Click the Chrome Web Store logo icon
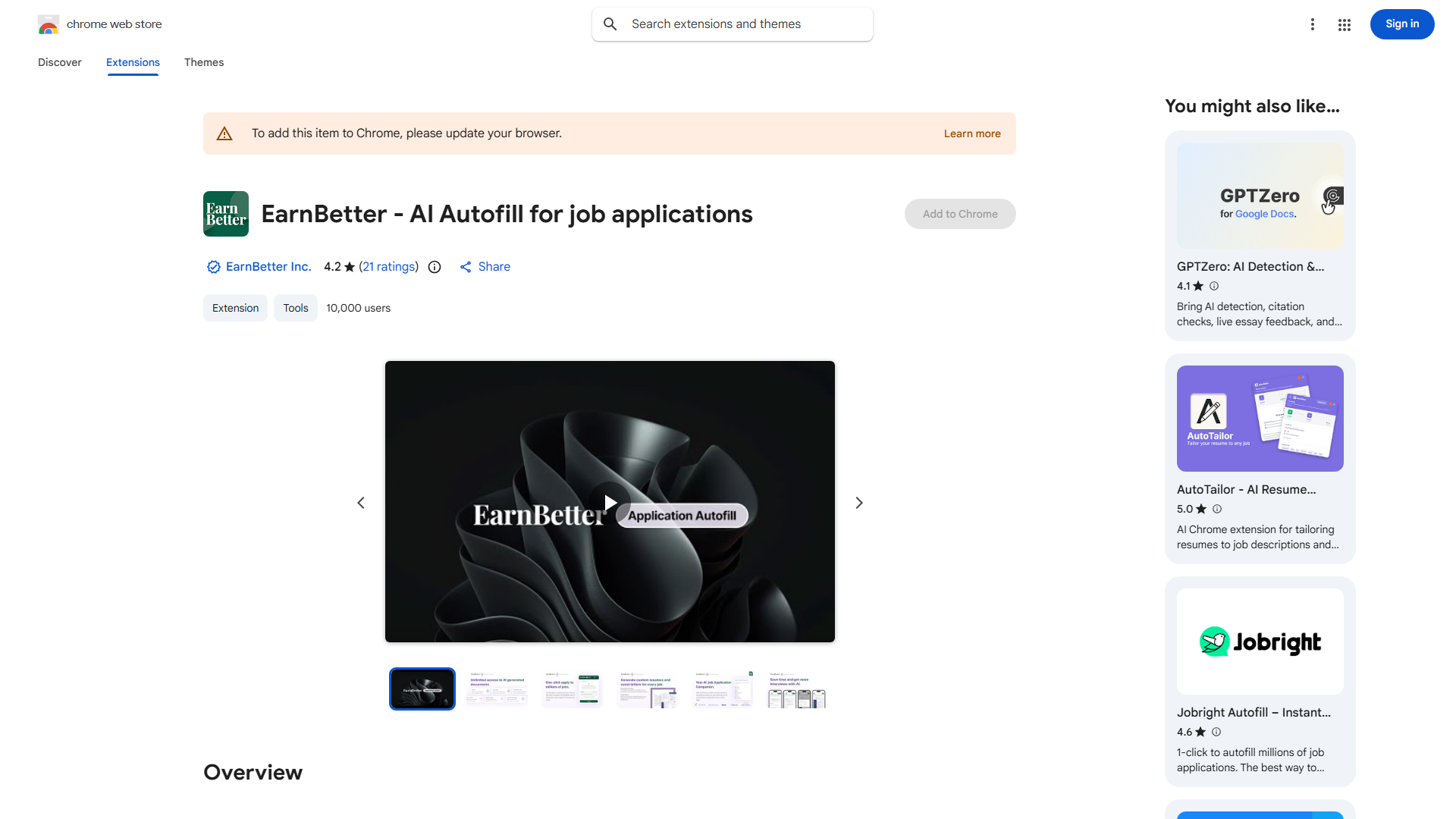This screenshot has width=1456, height=819. (x=49, y=25)
